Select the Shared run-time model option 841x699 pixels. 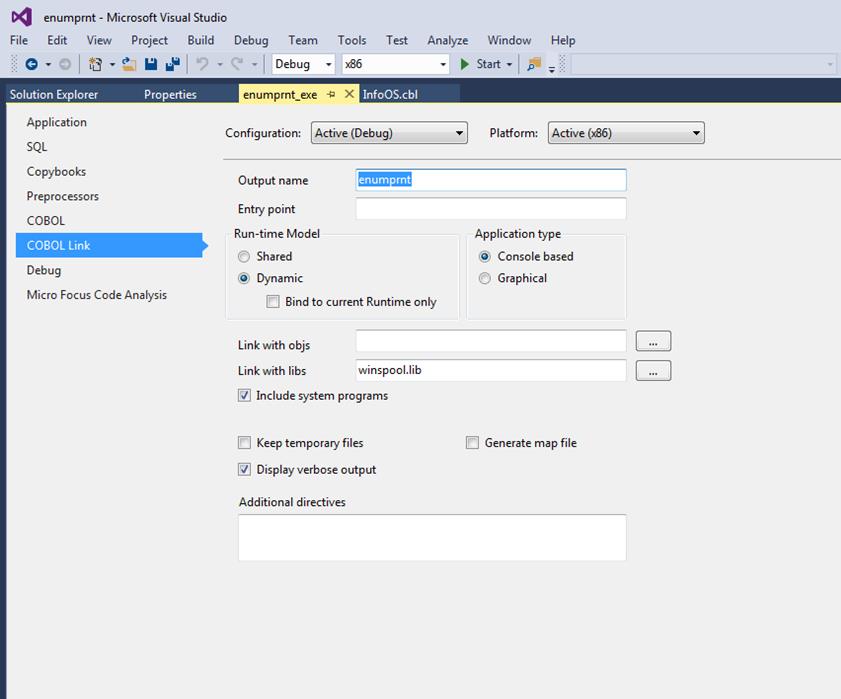(244, 257)
